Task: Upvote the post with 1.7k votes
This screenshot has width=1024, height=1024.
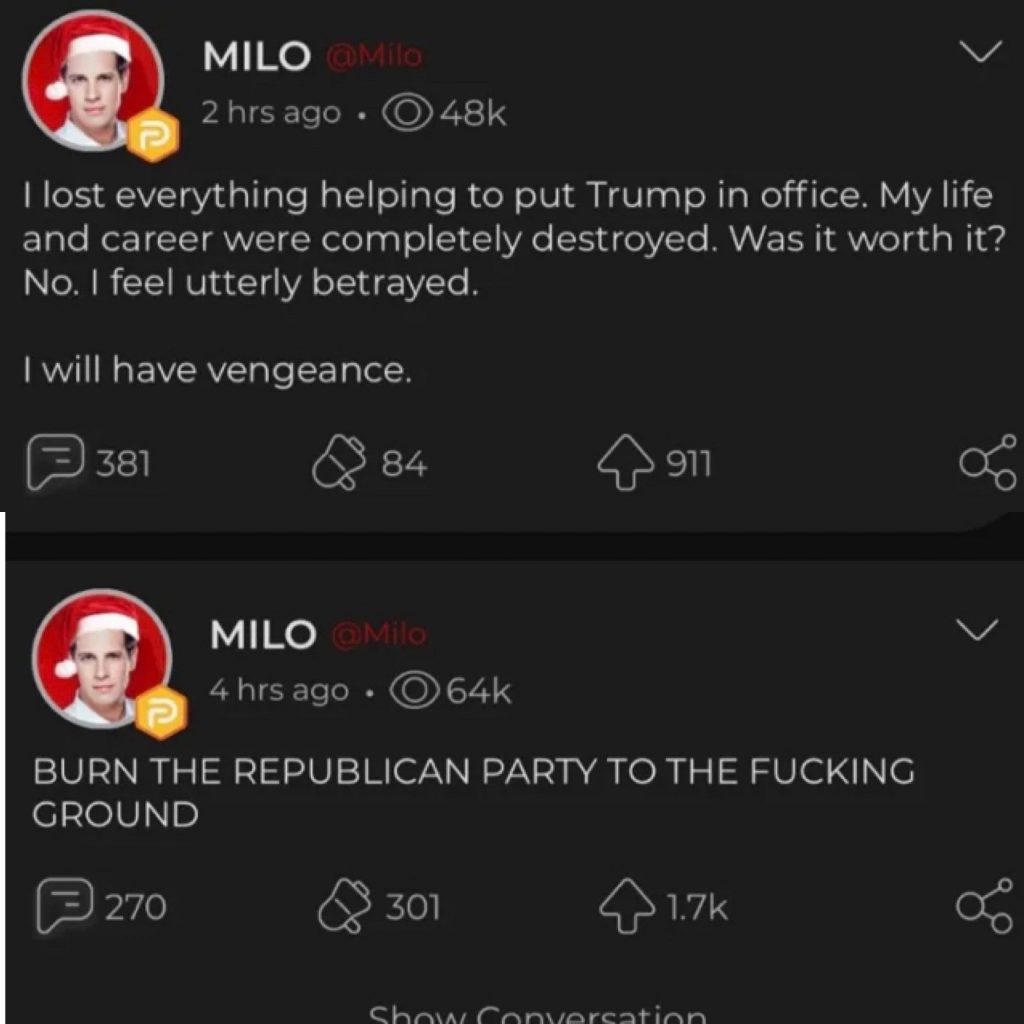Action: tap(627, 906)
